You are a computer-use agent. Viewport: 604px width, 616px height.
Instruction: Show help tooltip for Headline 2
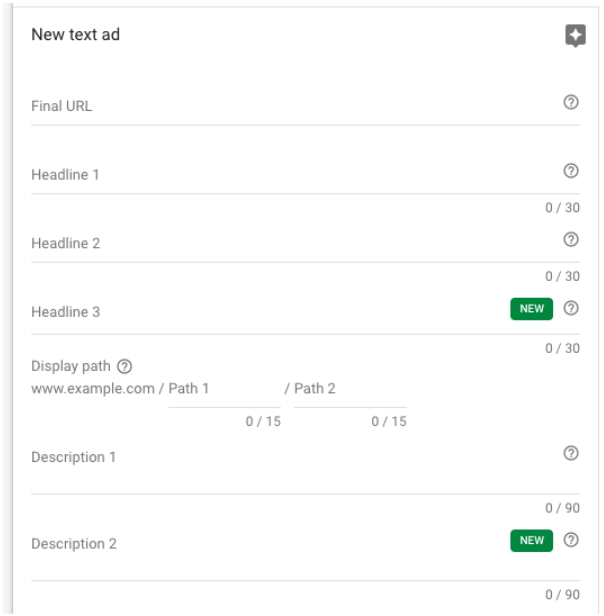[x=571, y=240]
